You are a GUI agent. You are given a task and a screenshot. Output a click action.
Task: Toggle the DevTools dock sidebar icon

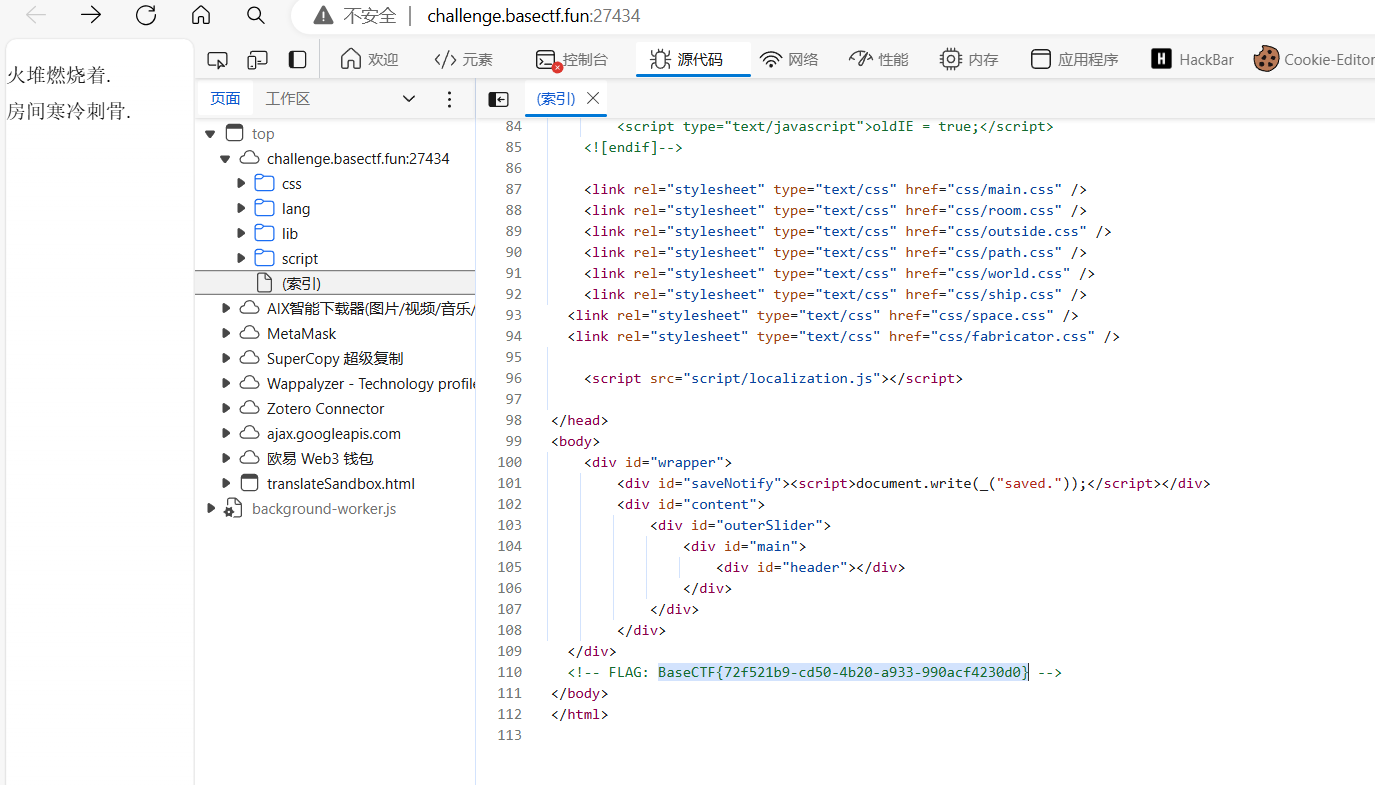point(297,60)
